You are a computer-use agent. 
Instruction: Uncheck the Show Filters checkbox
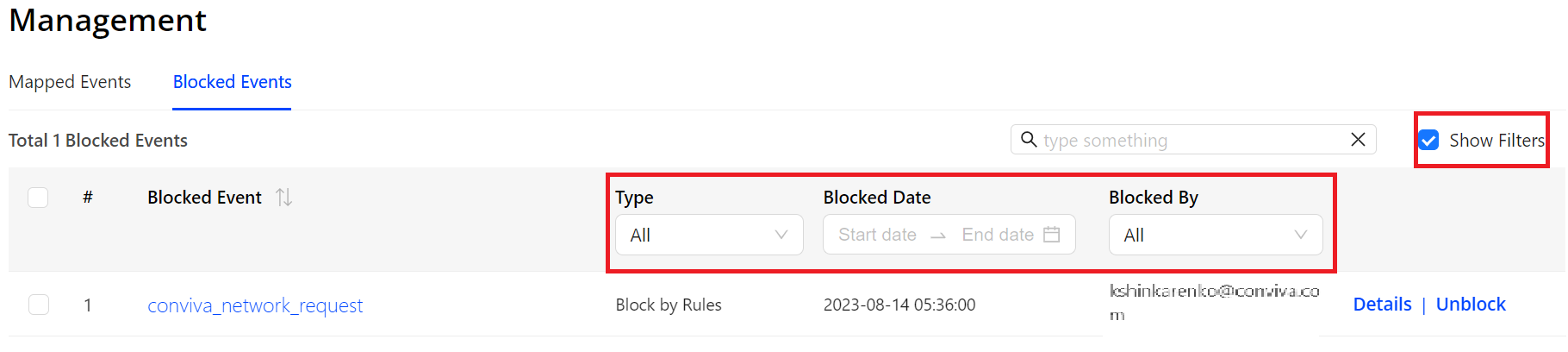(1428, 140)
